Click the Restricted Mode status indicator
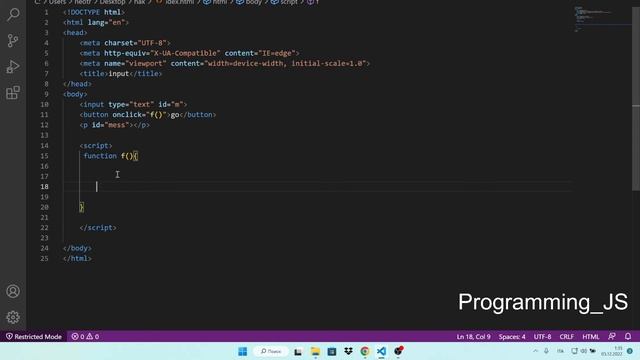 coord(33,337)
